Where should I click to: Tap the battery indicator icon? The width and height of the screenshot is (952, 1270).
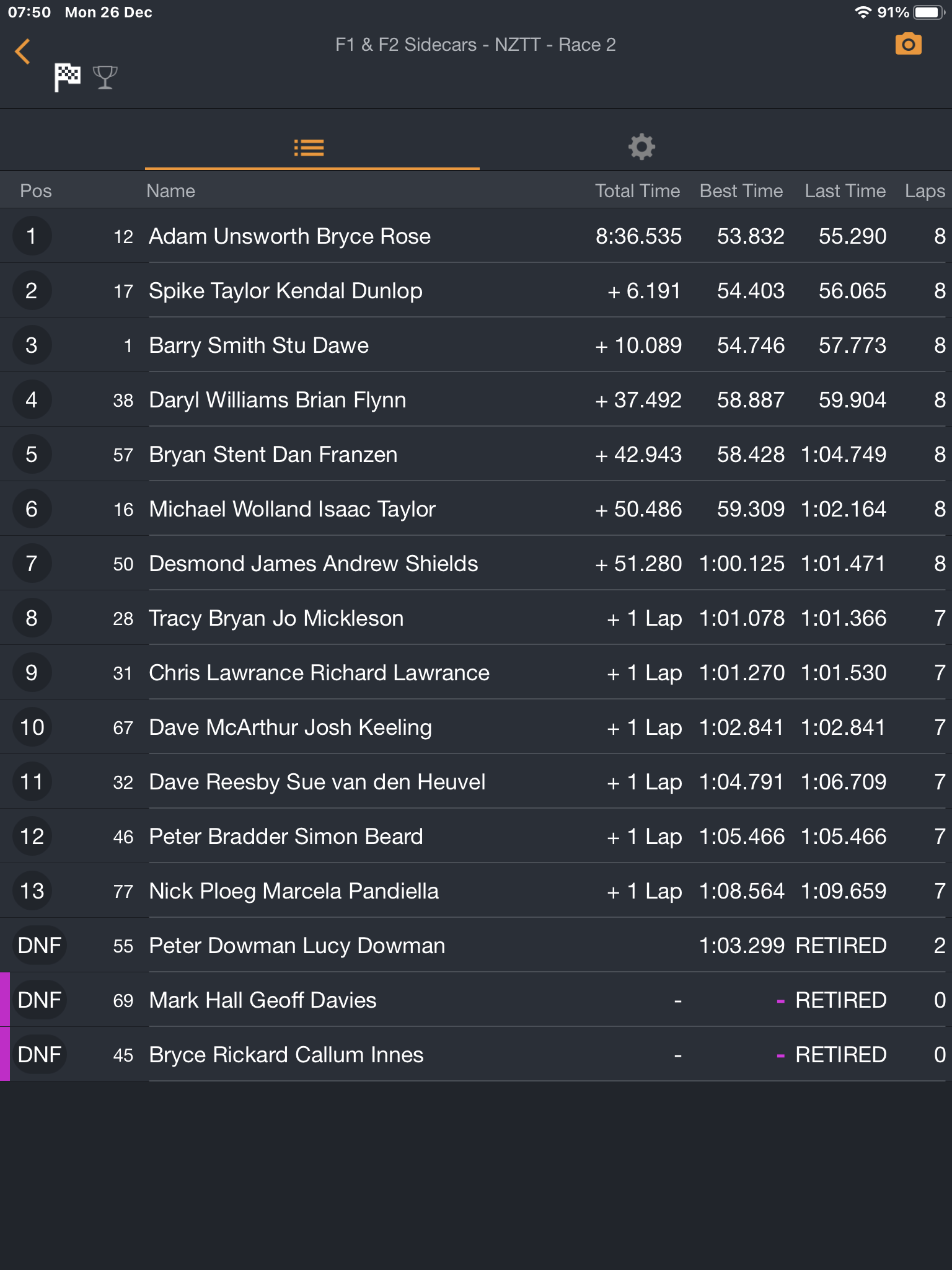pos(928,12)
